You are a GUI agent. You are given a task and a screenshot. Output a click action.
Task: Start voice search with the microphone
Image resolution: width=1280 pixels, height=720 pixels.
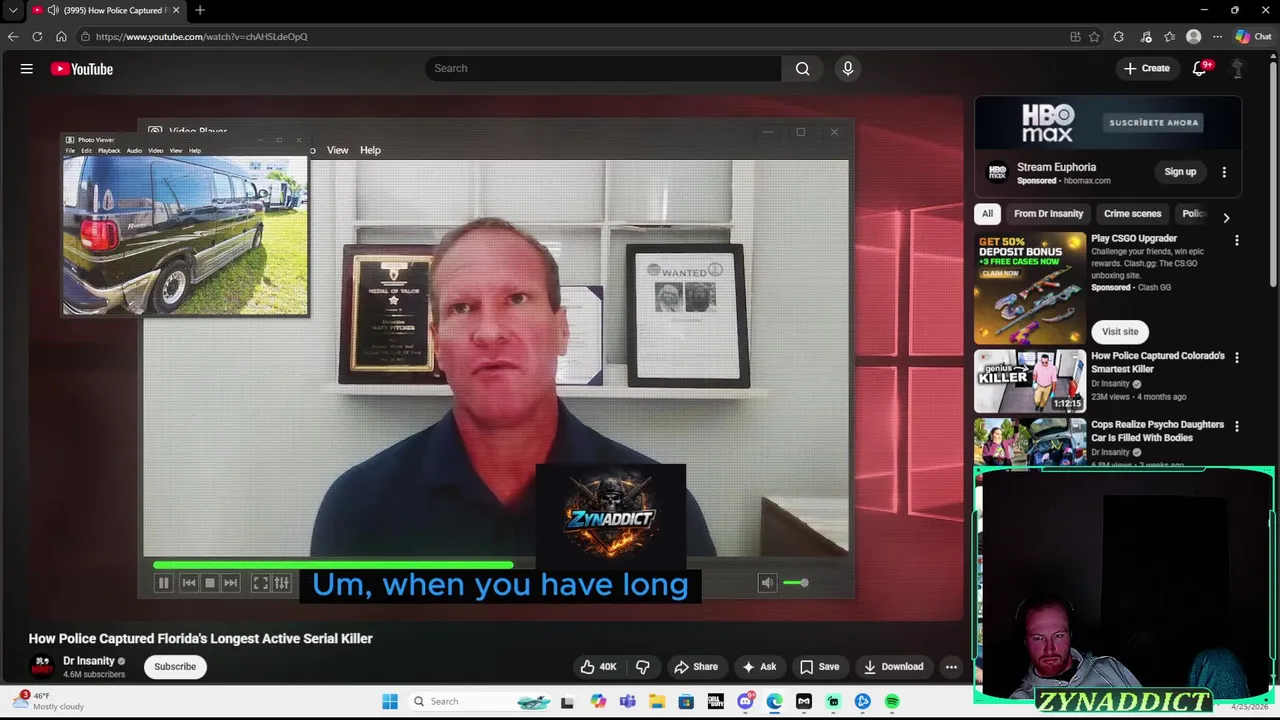click(848, 68)
